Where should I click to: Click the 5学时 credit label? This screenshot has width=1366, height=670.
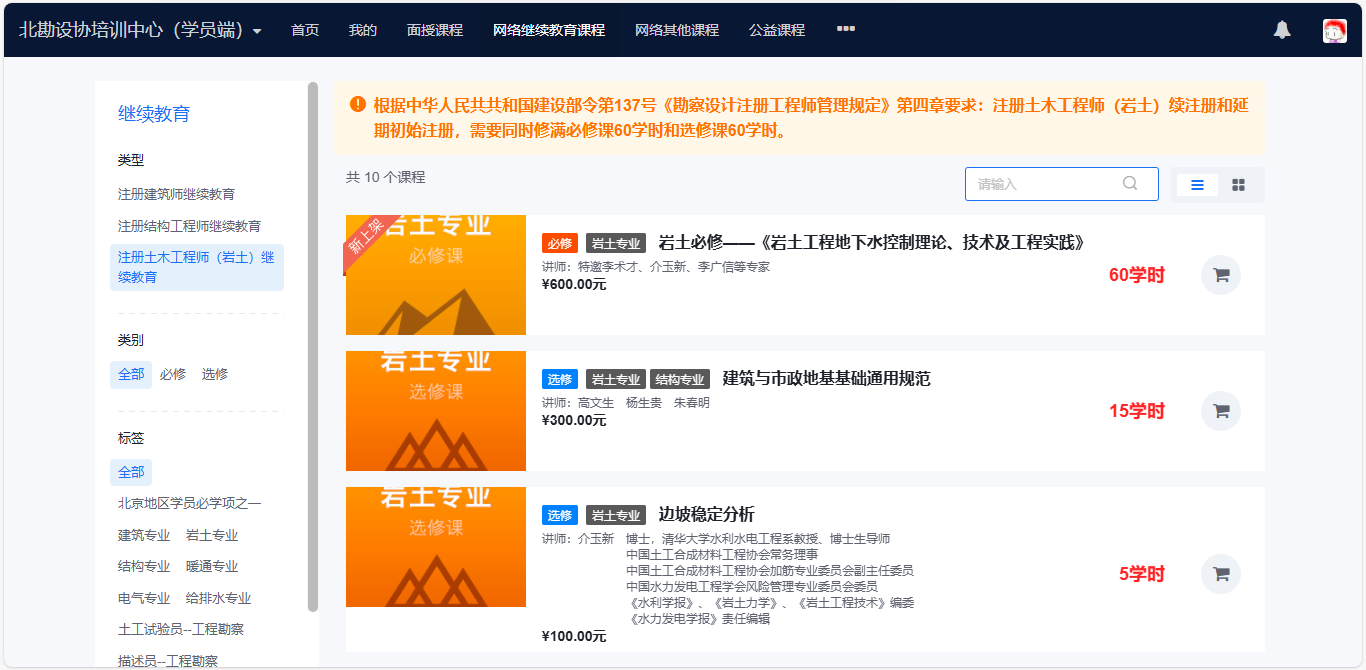[1142, 574]
